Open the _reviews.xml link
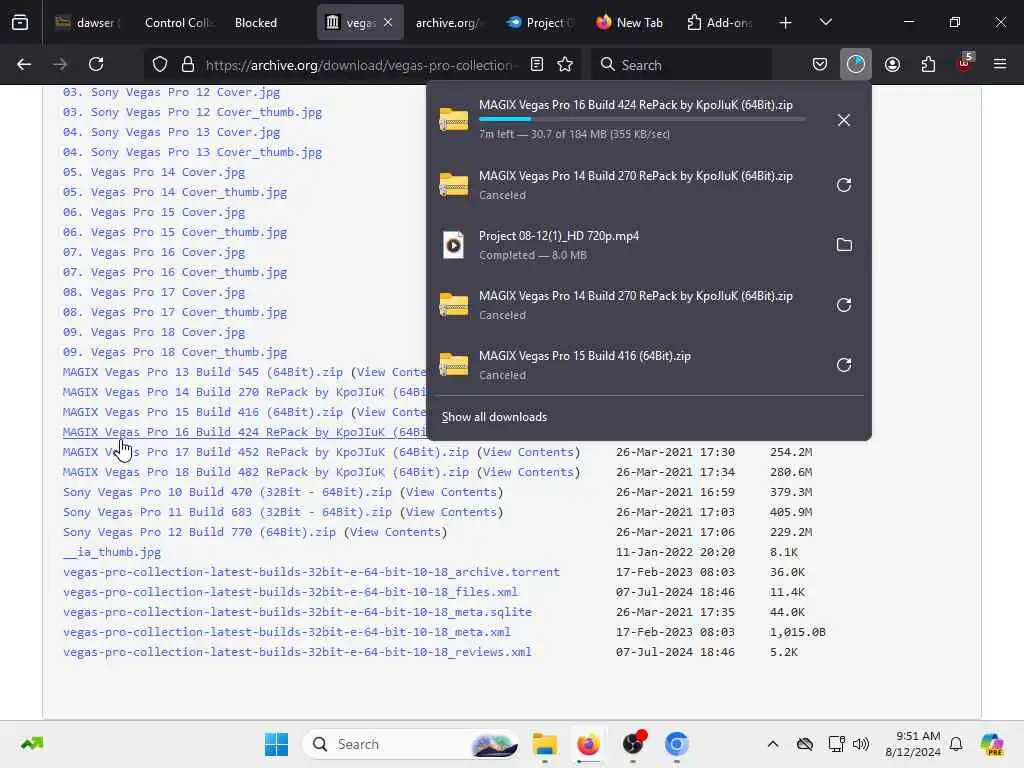1024x768 pixels. (297, 652)
